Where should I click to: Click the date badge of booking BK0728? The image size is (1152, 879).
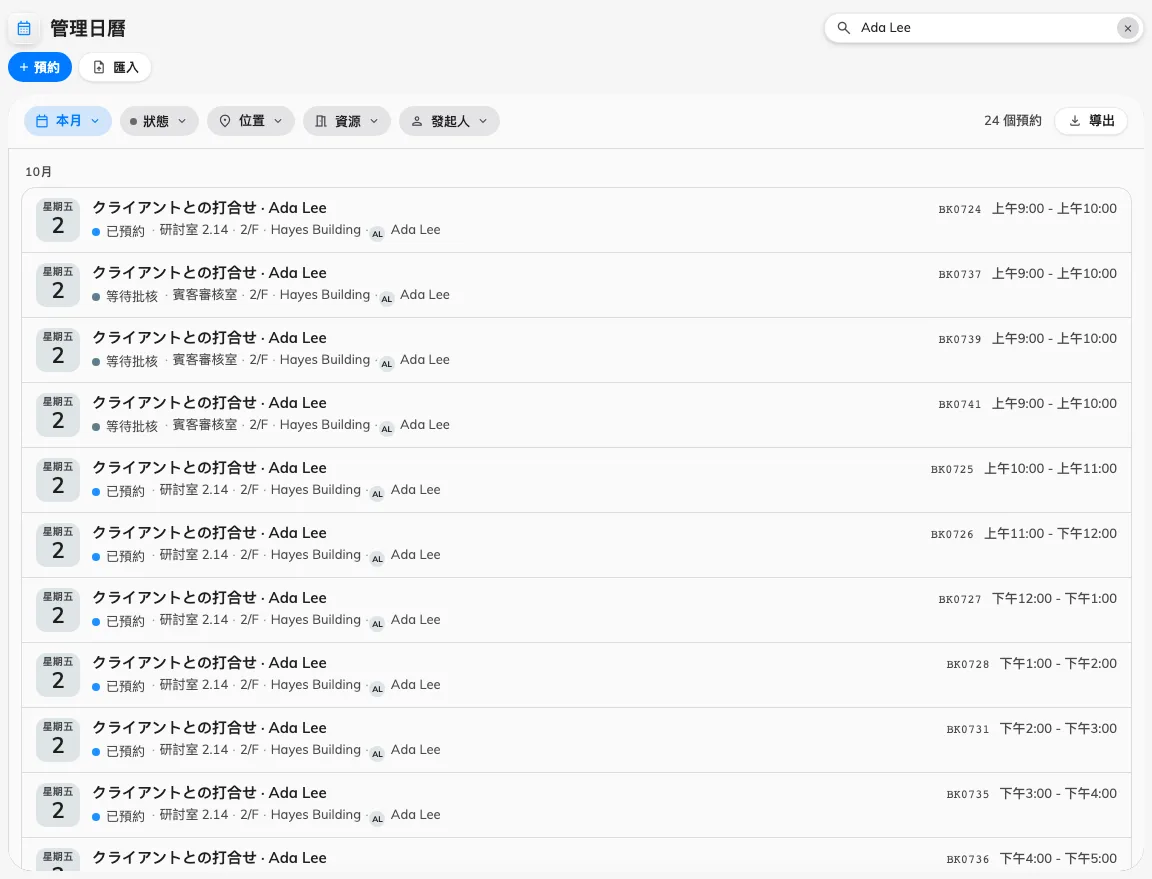coord(58,675)
